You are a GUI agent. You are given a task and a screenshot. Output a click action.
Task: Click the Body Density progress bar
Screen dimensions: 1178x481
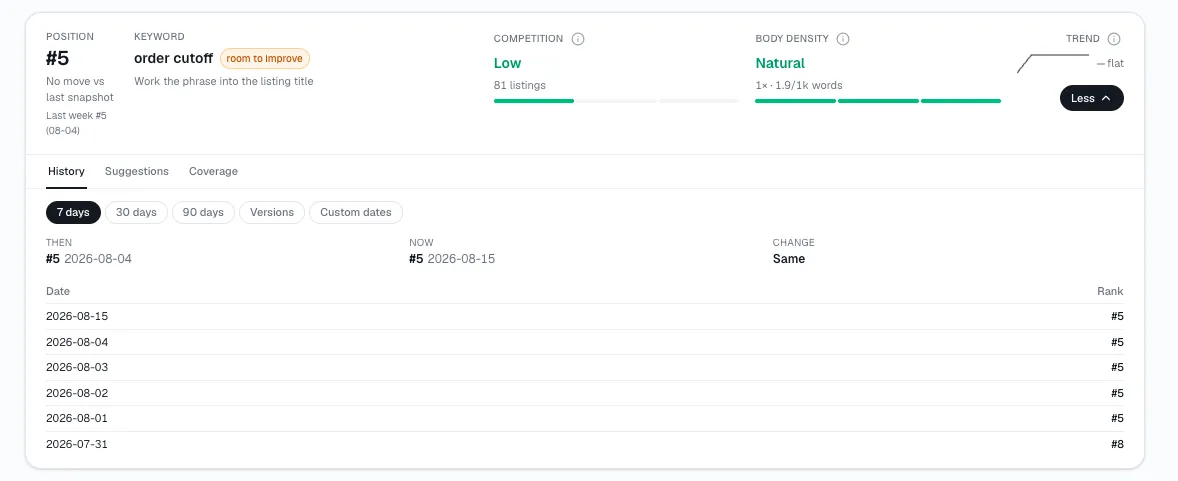pos(877,101)
